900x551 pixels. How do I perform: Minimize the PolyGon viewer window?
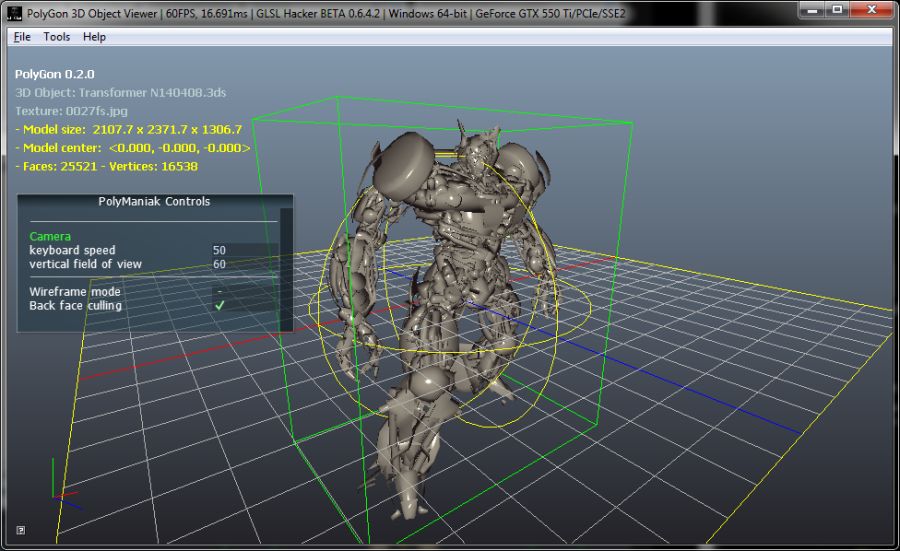(x=812, y=9)
